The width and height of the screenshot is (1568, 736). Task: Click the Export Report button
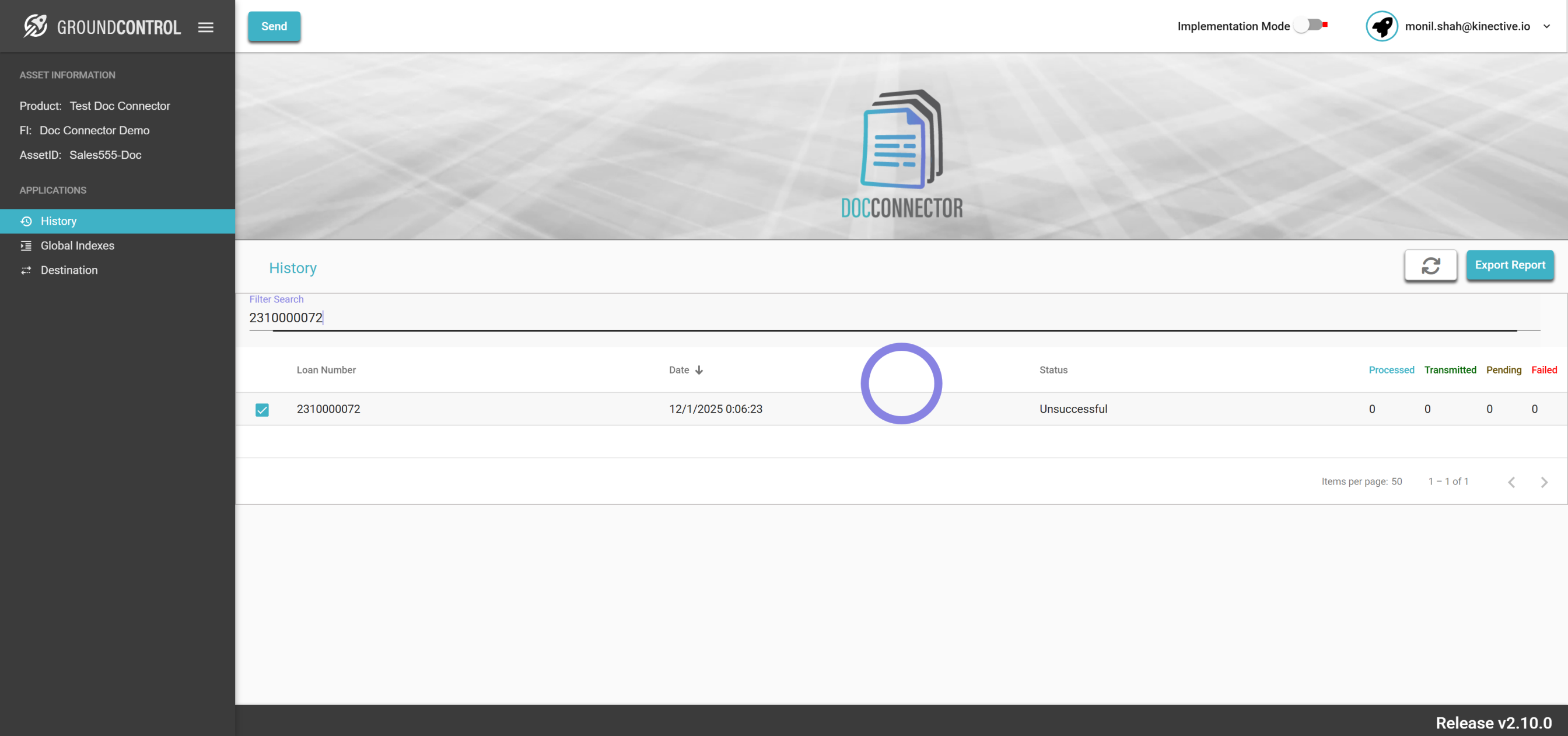tap(1509, 265)
